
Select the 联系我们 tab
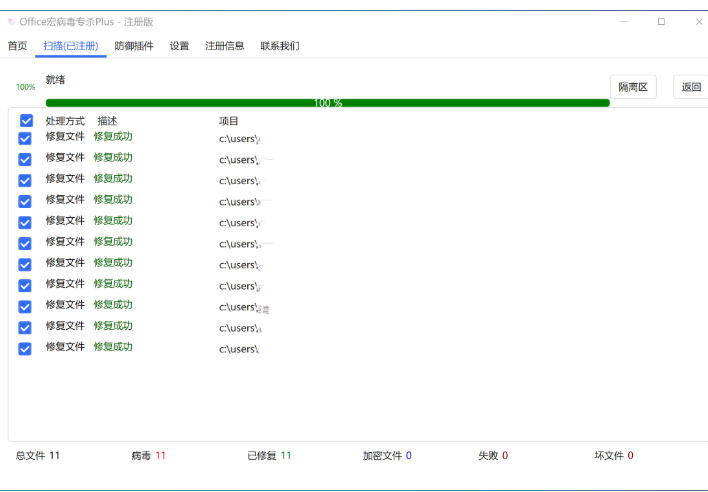pos(279,46)
